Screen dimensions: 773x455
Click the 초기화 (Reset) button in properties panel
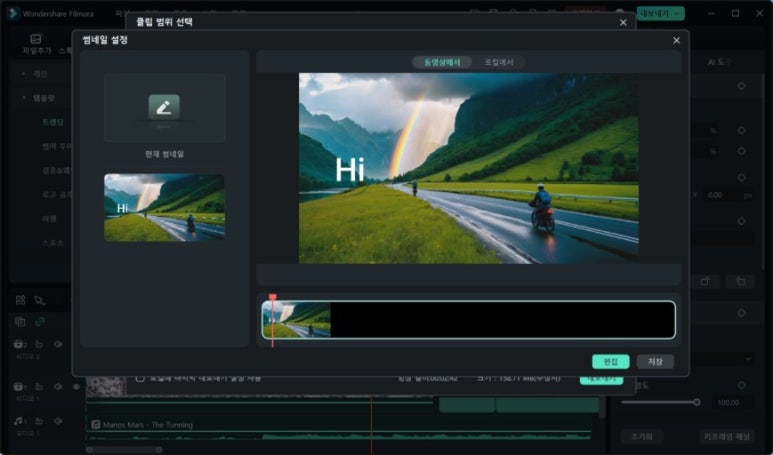click(x=642, y=436)
